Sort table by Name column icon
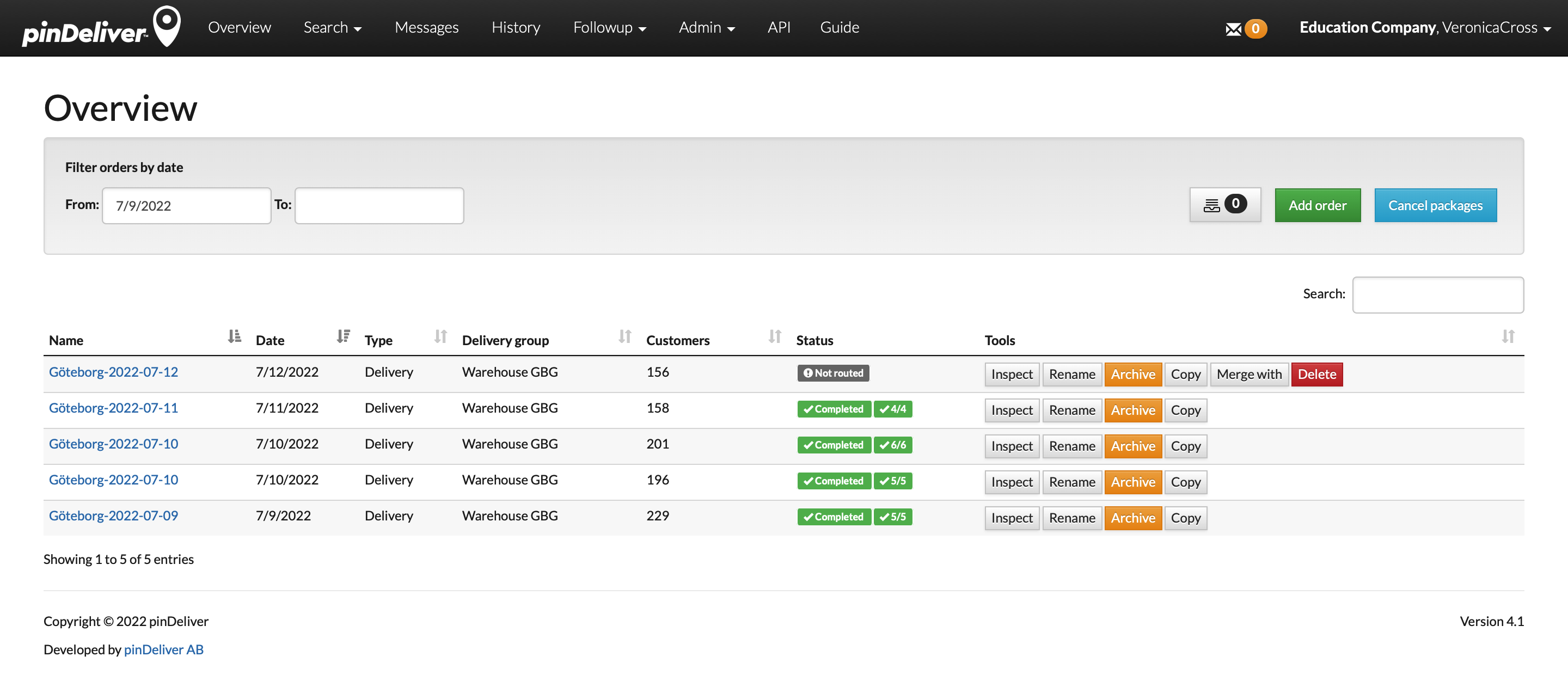Viewport: 1568px width, 687px height. [x=234, y=336]
